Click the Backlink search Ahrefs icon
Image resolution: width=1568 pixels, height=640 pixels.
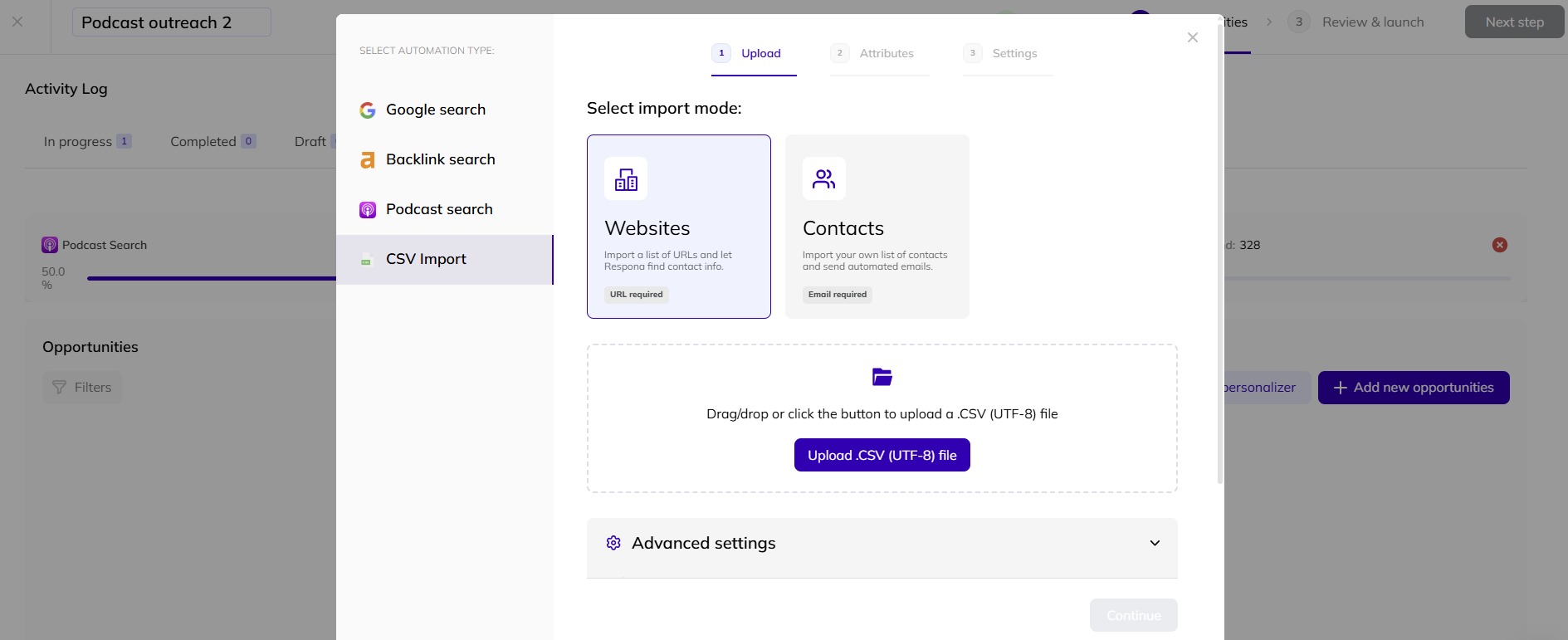[367, 160]
